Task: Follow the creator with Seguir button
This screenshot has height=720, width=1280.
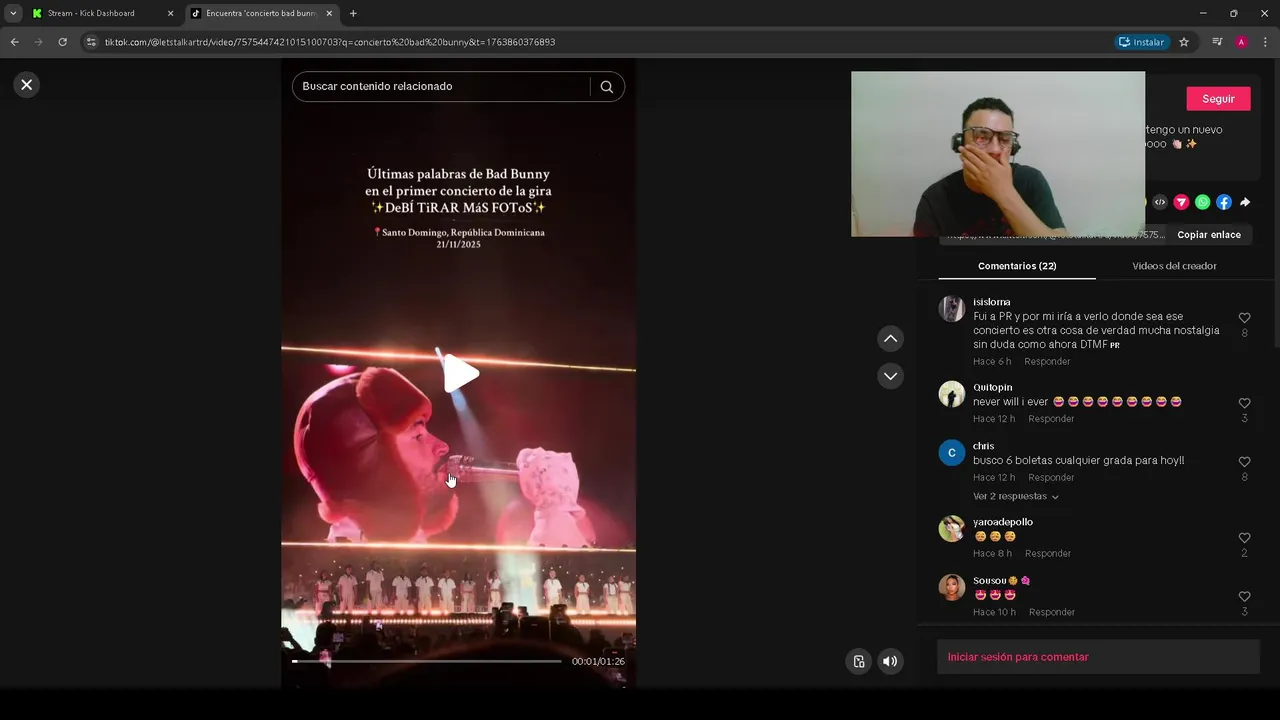Action: [x=1218, y=99]
